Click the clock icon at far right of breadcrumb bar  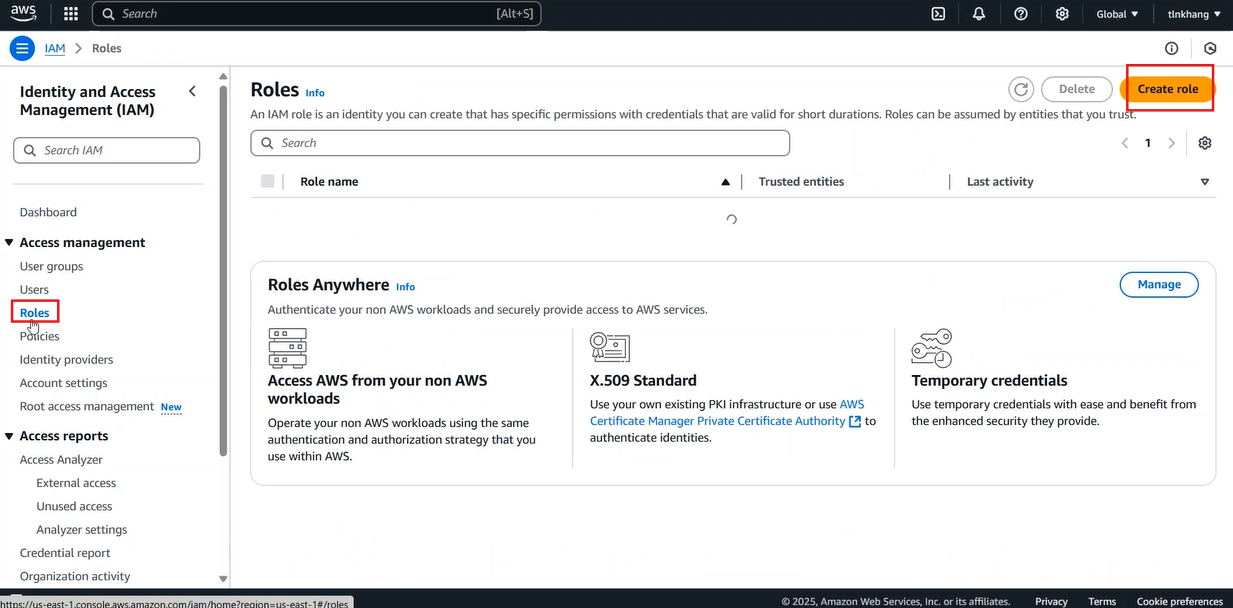point(1210,48)
